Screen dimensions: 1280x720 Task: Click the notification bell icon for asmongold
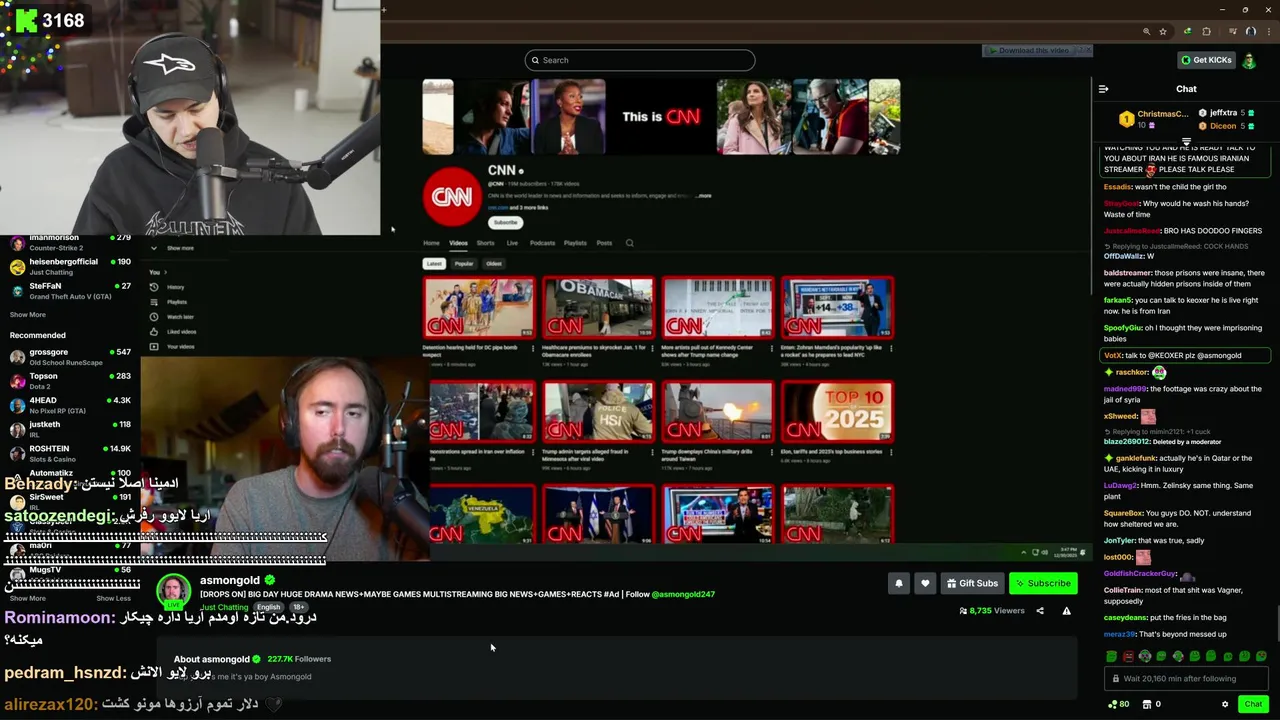coord(898,583)
